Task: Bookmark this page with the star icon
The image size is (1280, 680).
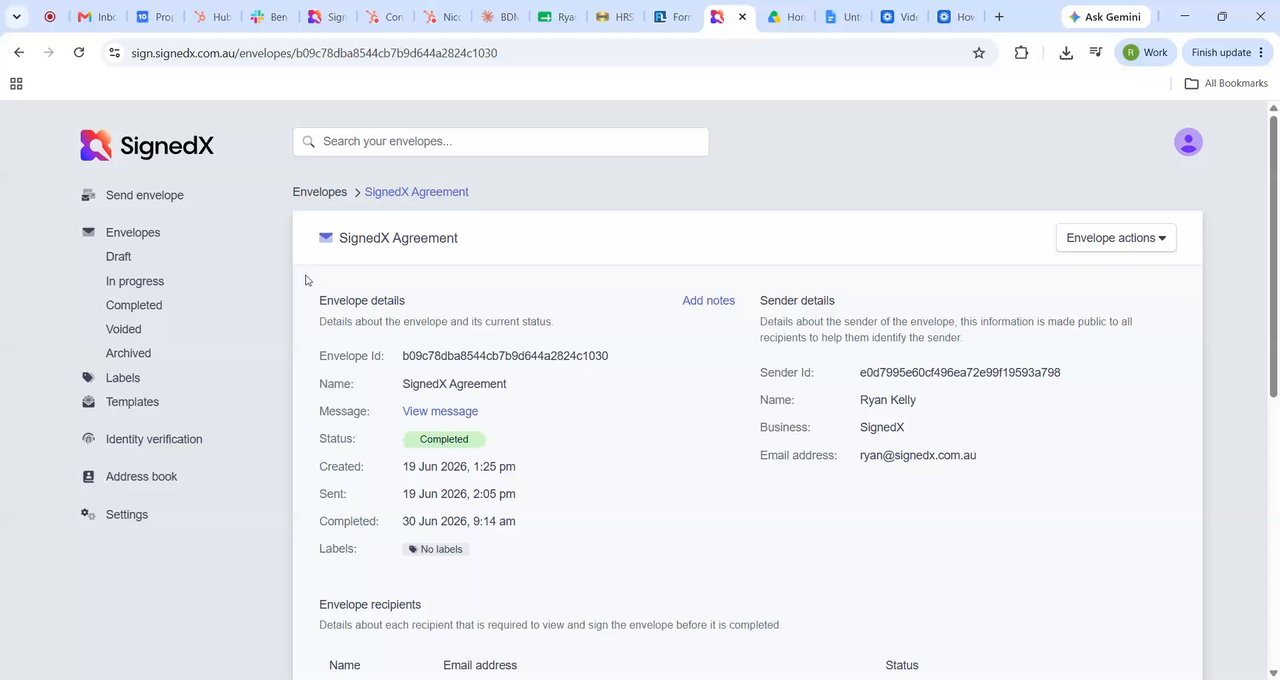Action: click(x=979, y=53)
